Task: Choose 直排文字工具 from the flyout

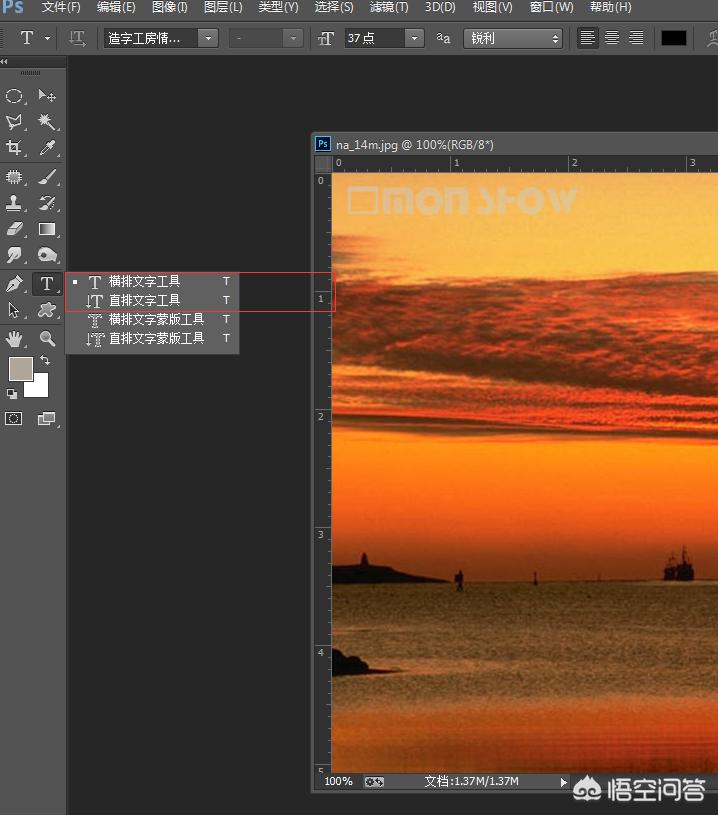Action: 144,300
